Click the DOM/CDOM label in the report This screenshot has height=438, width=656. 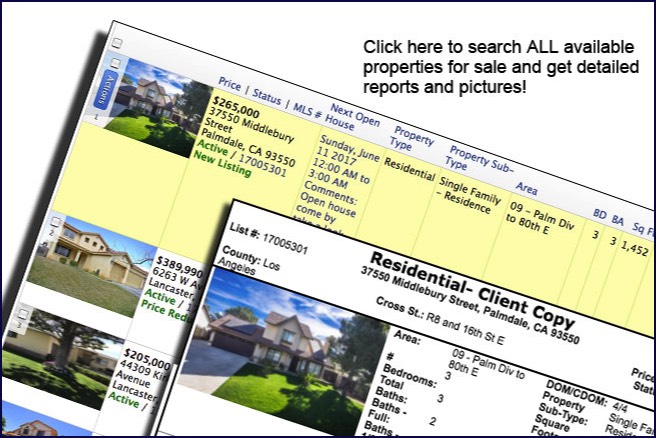click(577, 393)
